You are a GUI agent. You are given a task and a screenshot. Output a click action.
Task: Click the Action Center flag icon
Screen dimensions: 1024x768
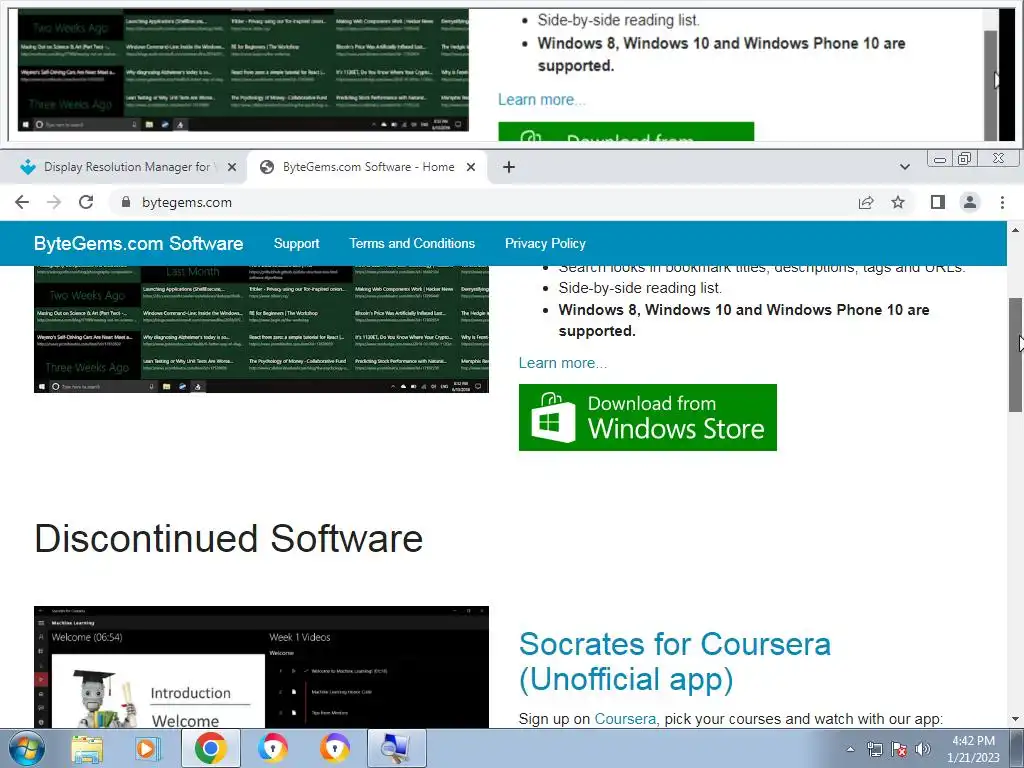click(x=899, y=749)
